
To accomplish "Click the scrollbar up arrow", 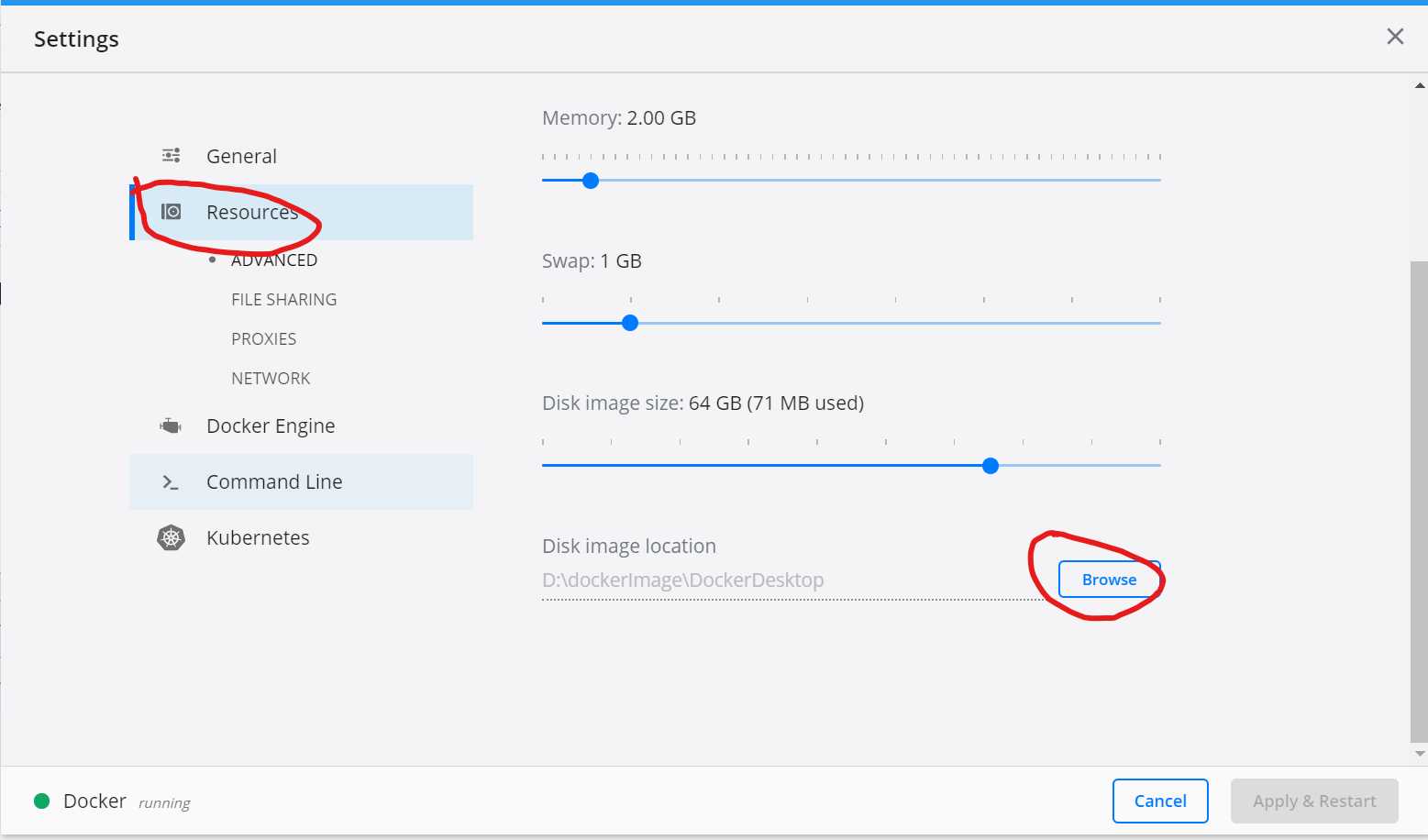I will tap(1420, 85).
